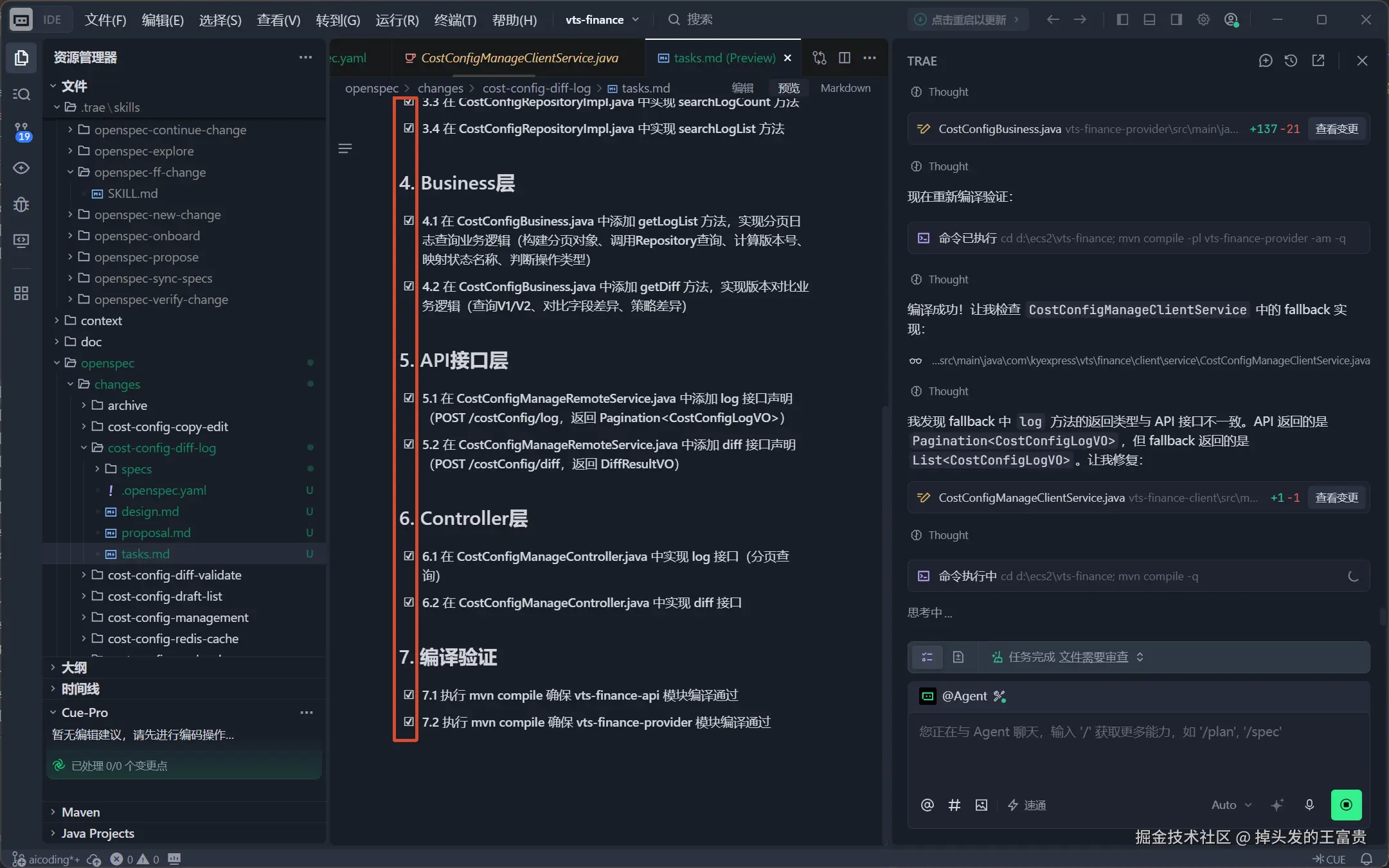Open the Auto model dropdown

click(1231, 804)
